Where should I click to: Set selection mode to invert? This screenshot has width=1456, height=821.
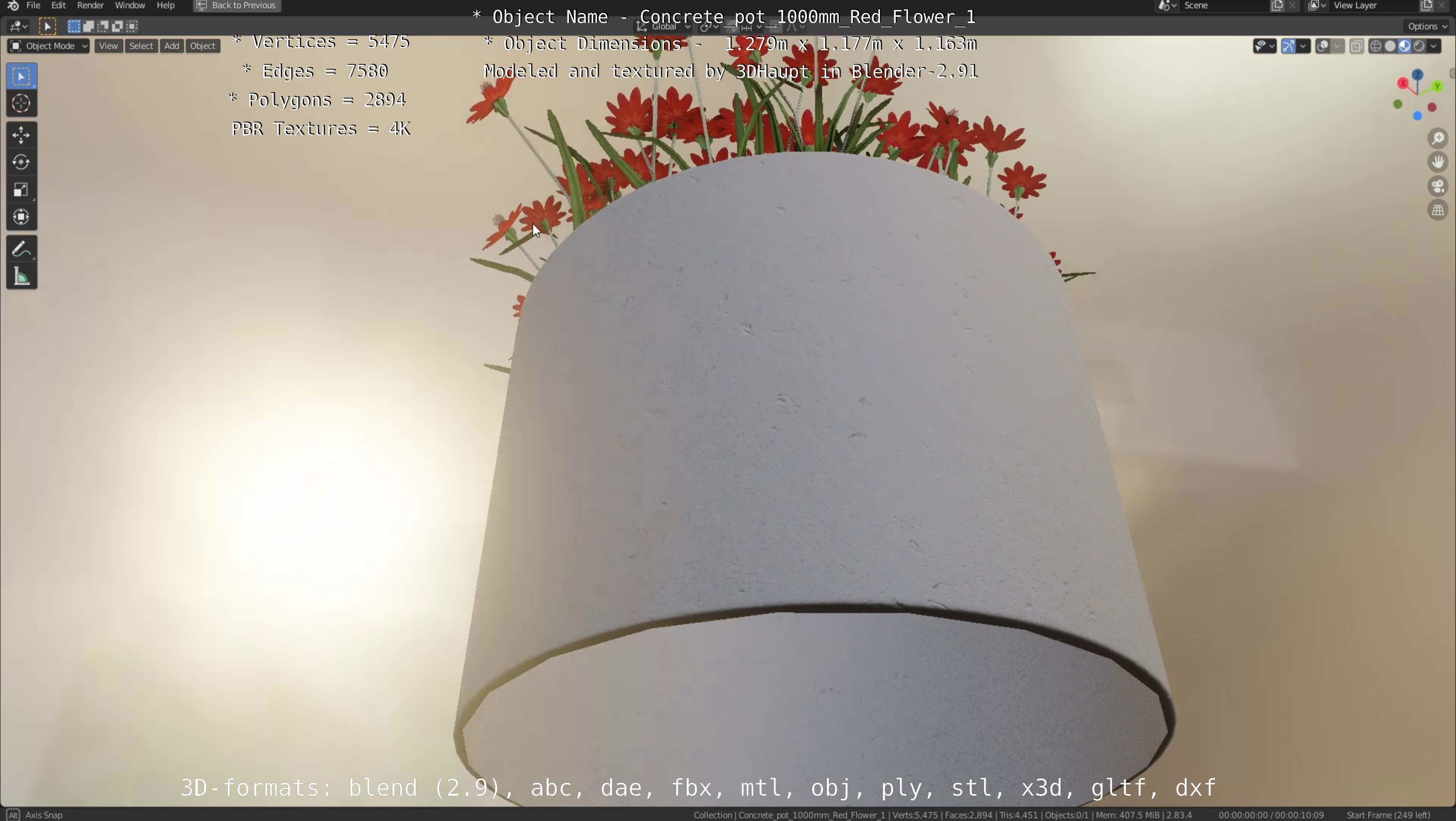(118, 26)
